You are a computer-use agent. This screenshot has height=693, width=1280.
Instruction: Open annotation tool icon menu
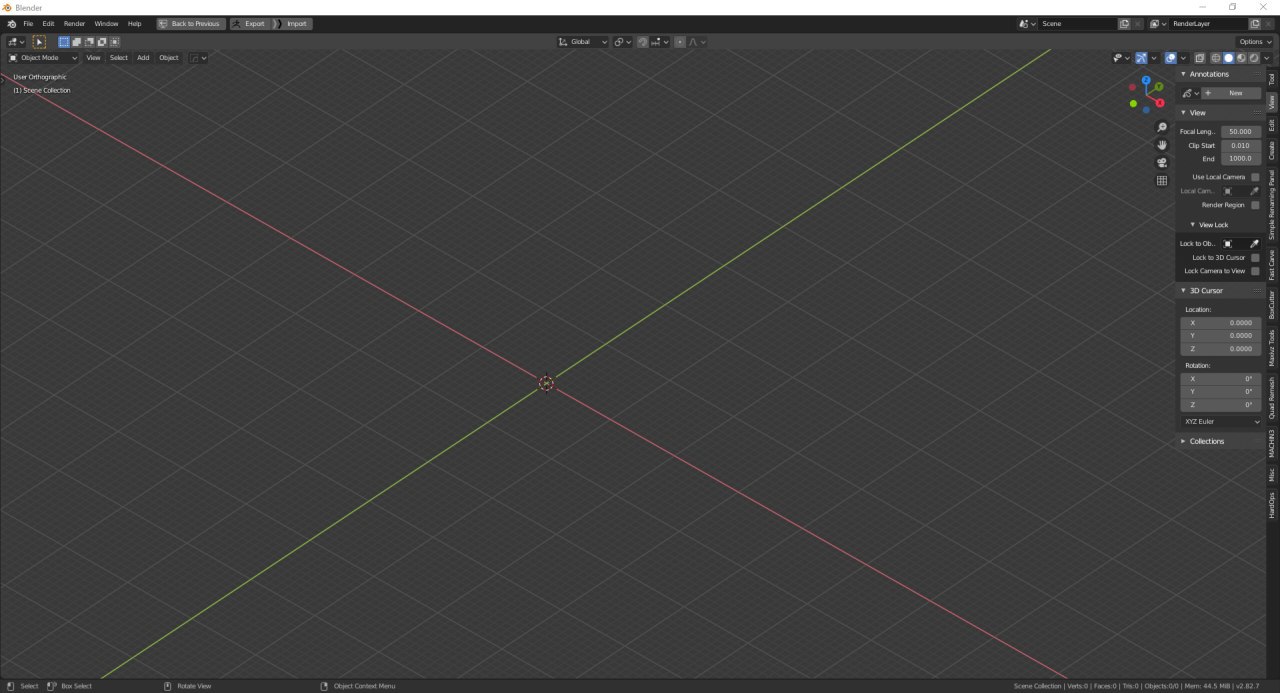pyautogui.click(x=1190, y=93)
